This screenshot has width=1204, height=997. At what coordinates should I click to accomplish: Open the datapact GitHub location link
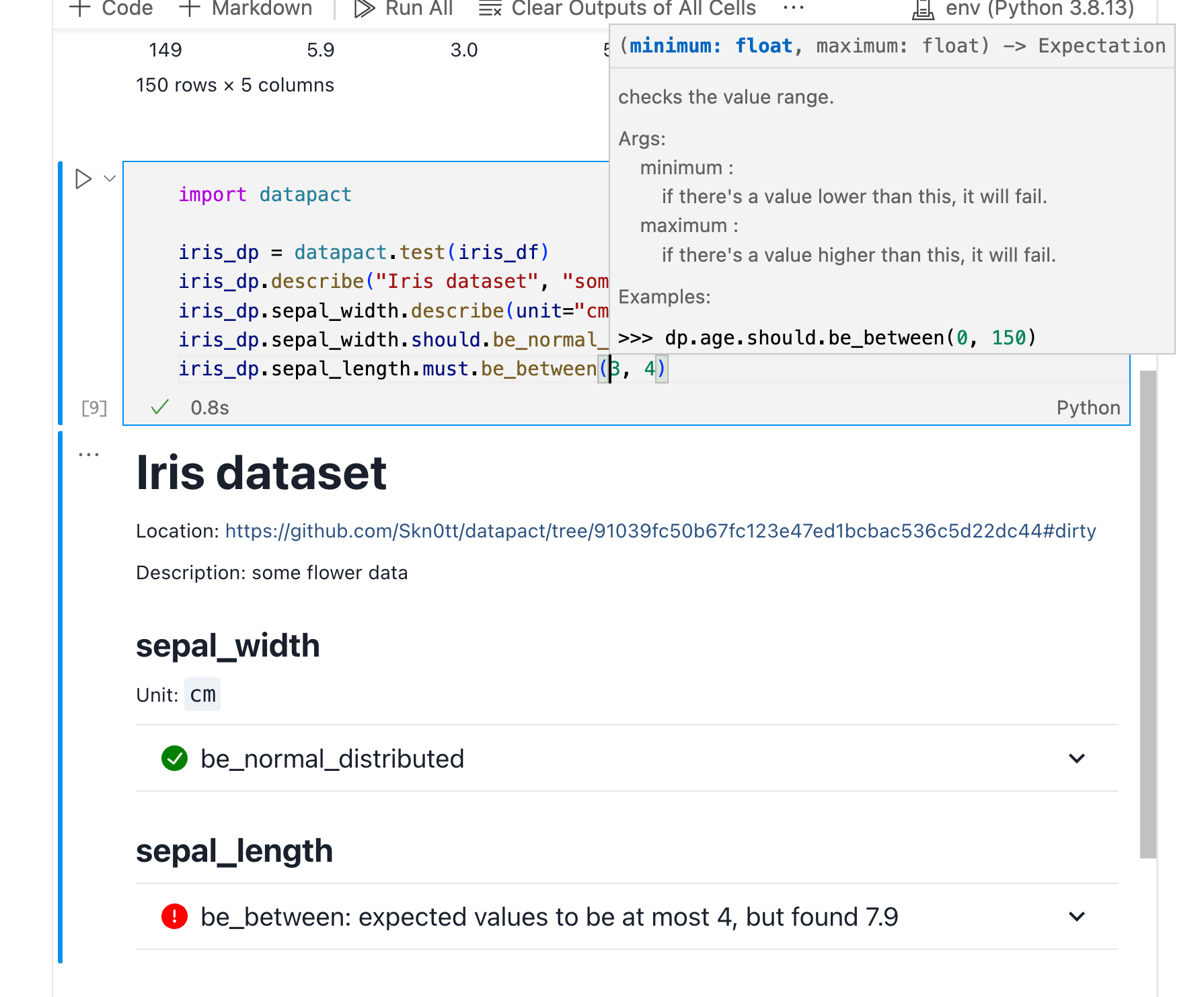661,531
